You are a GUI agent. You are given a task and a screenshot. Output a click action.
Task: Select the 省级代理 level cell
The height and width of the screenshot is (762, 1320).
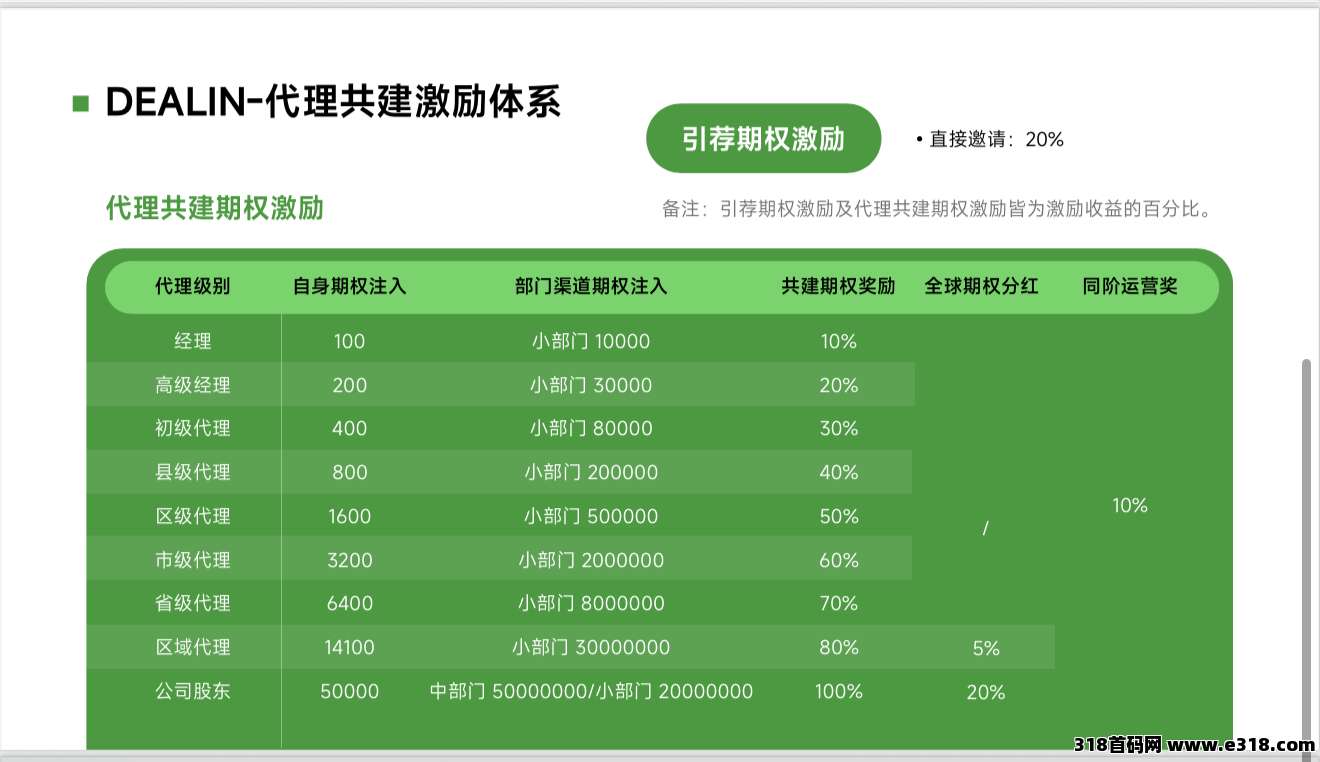click(192, 603)
